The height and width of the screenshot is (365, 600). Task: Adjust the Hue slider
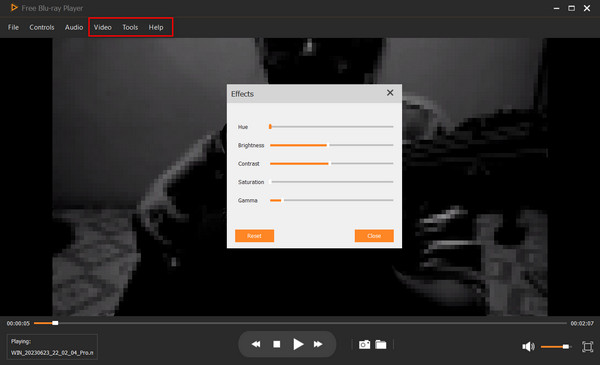tap(331, 127)
